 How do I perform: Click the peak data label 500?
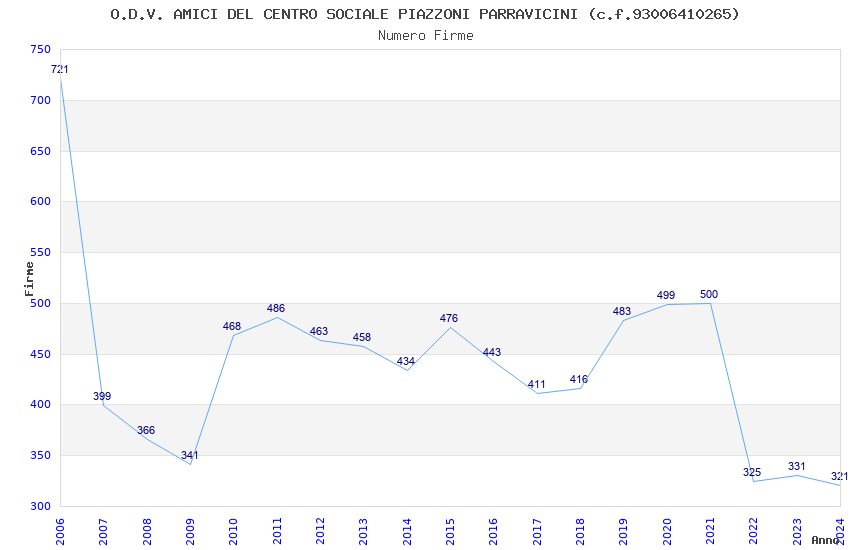click(x=709, y=294)
